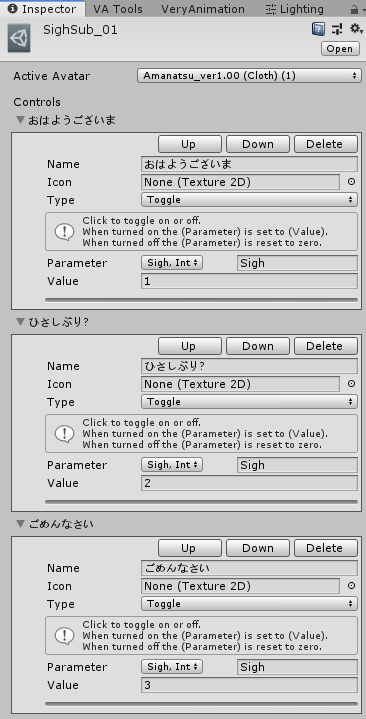Delete the おはようございま control

[x=326, y=144]
